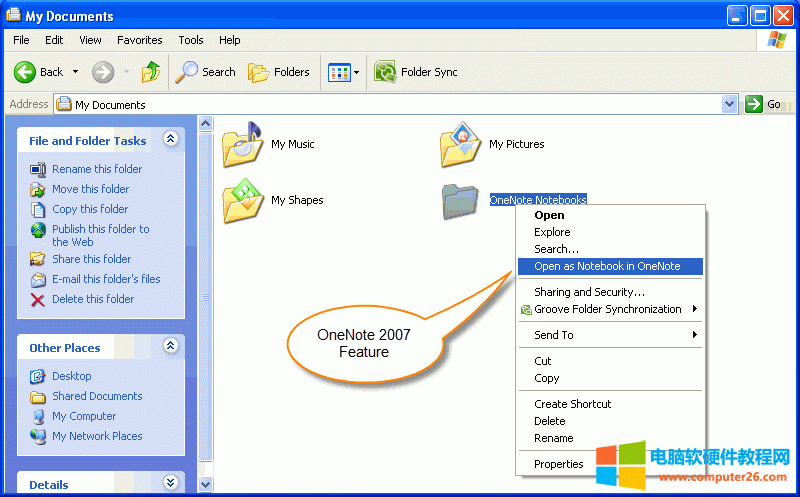Image resolution: width=800 pixels, height=497 pixels.
Task: Click the Share this folder icon
Action: click(x=38, y=259)
